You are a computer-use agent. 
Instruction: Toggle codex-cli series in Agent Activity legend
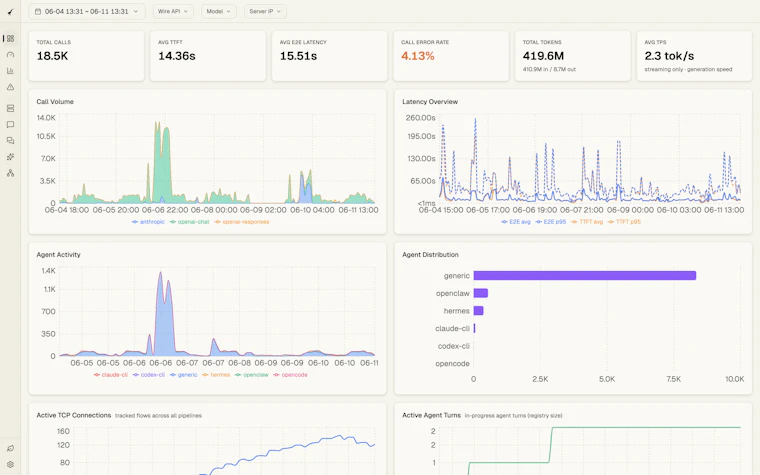[149, 375]
